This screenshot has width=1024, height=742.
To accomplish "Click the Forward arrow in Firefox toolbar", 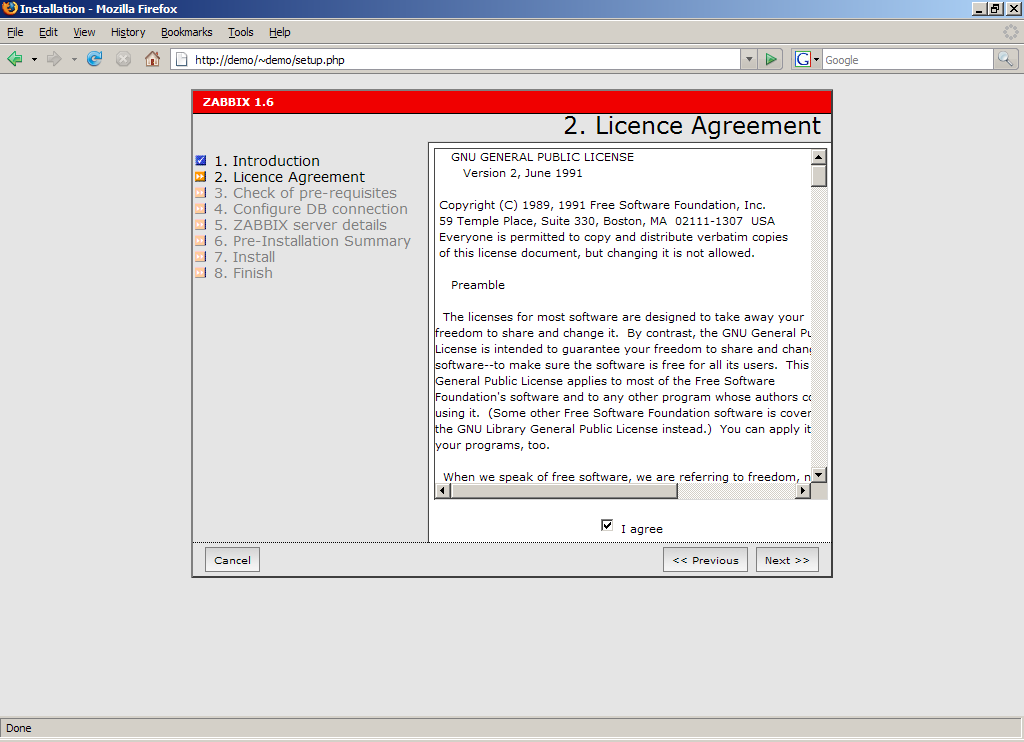I will 54,59.
